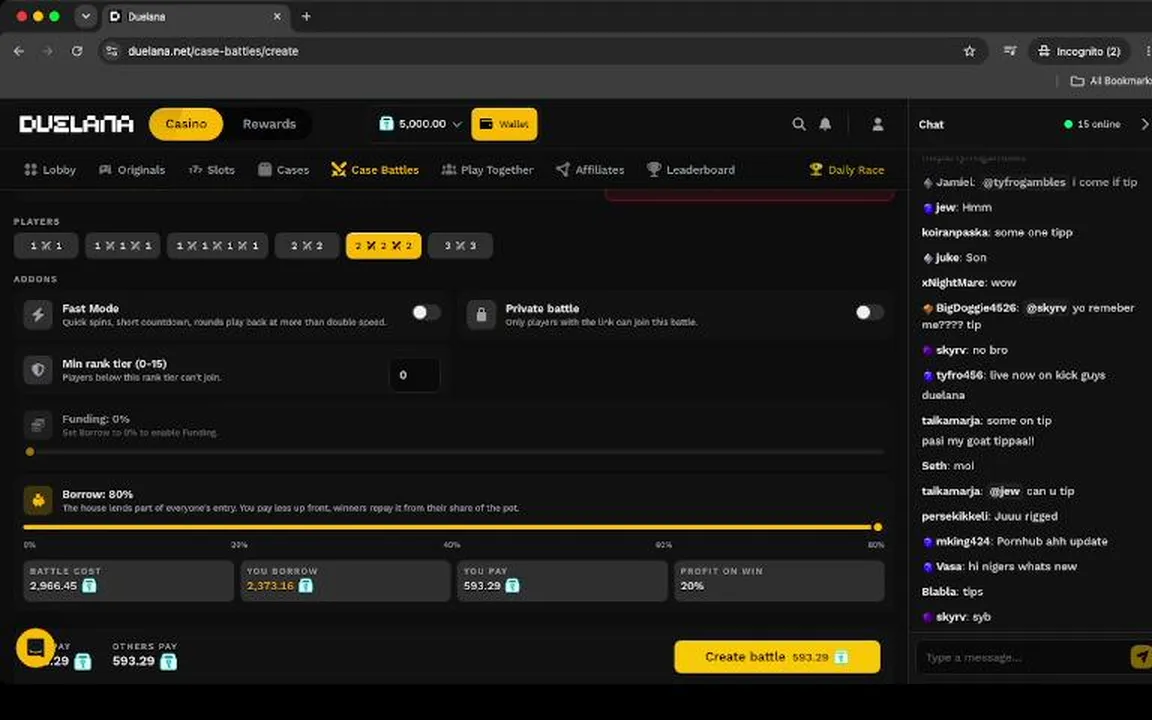Switch to Rewards tab
Image resolution: width=1152 pixels, height=720 pixels.
click(x=269, y=124)
